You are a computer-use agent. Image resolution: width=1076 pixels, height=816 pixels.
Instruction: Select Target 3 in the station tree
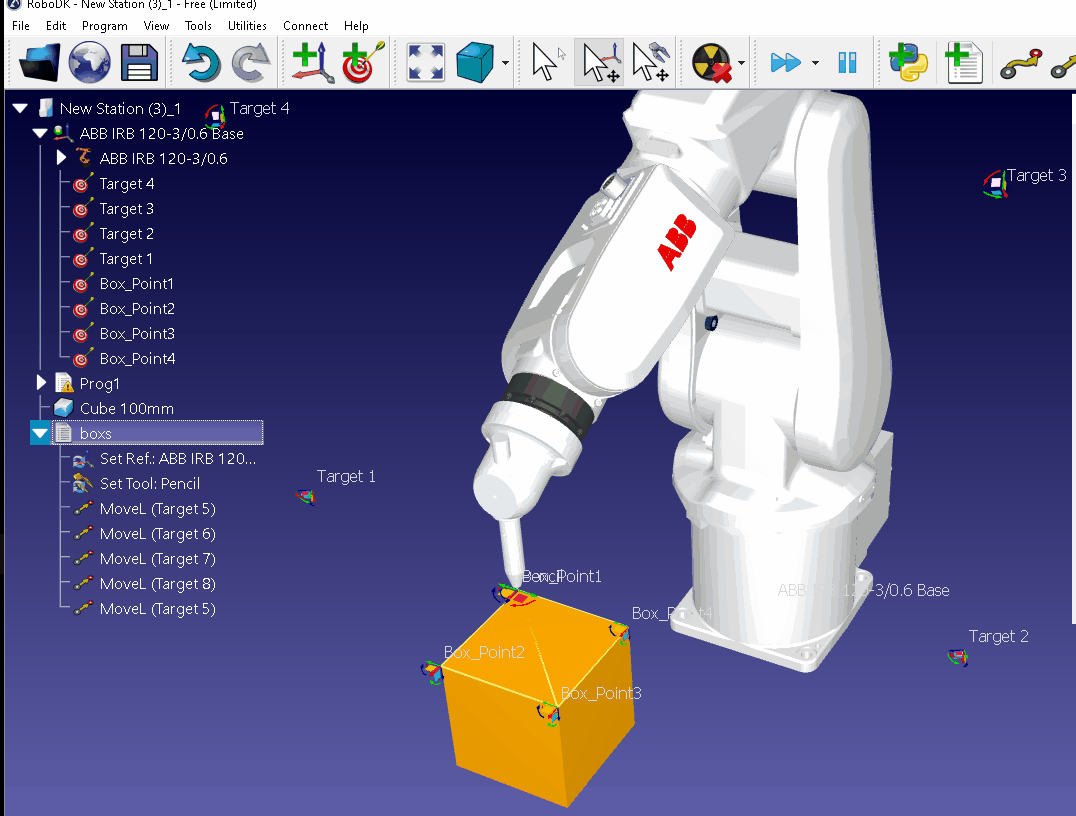pyautogui.click(x=126, y=208)
